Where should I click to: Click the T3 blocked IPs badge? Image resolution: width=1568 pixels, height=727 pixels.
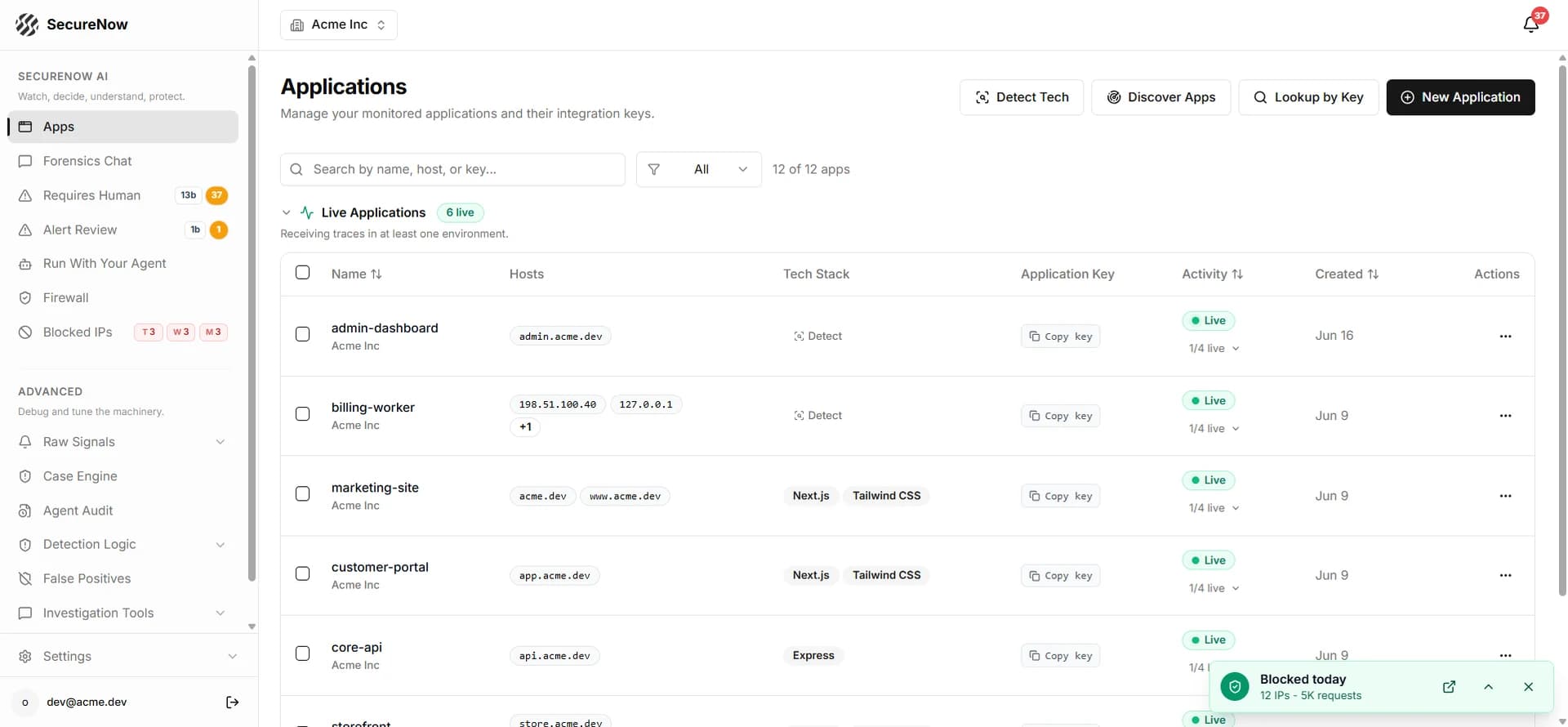[x=148, y=332]
